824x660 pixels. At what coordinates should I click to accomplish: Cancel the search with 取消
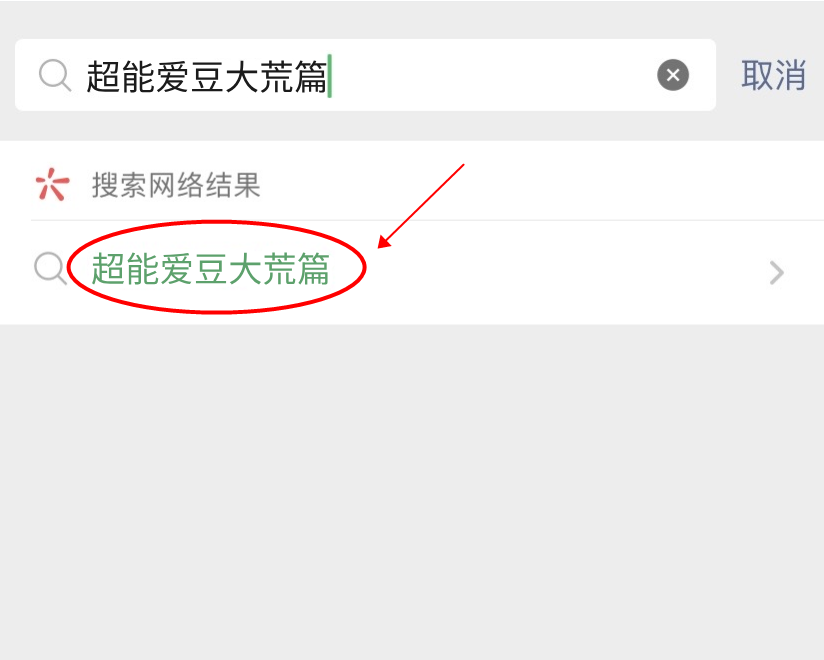[773, 75]
